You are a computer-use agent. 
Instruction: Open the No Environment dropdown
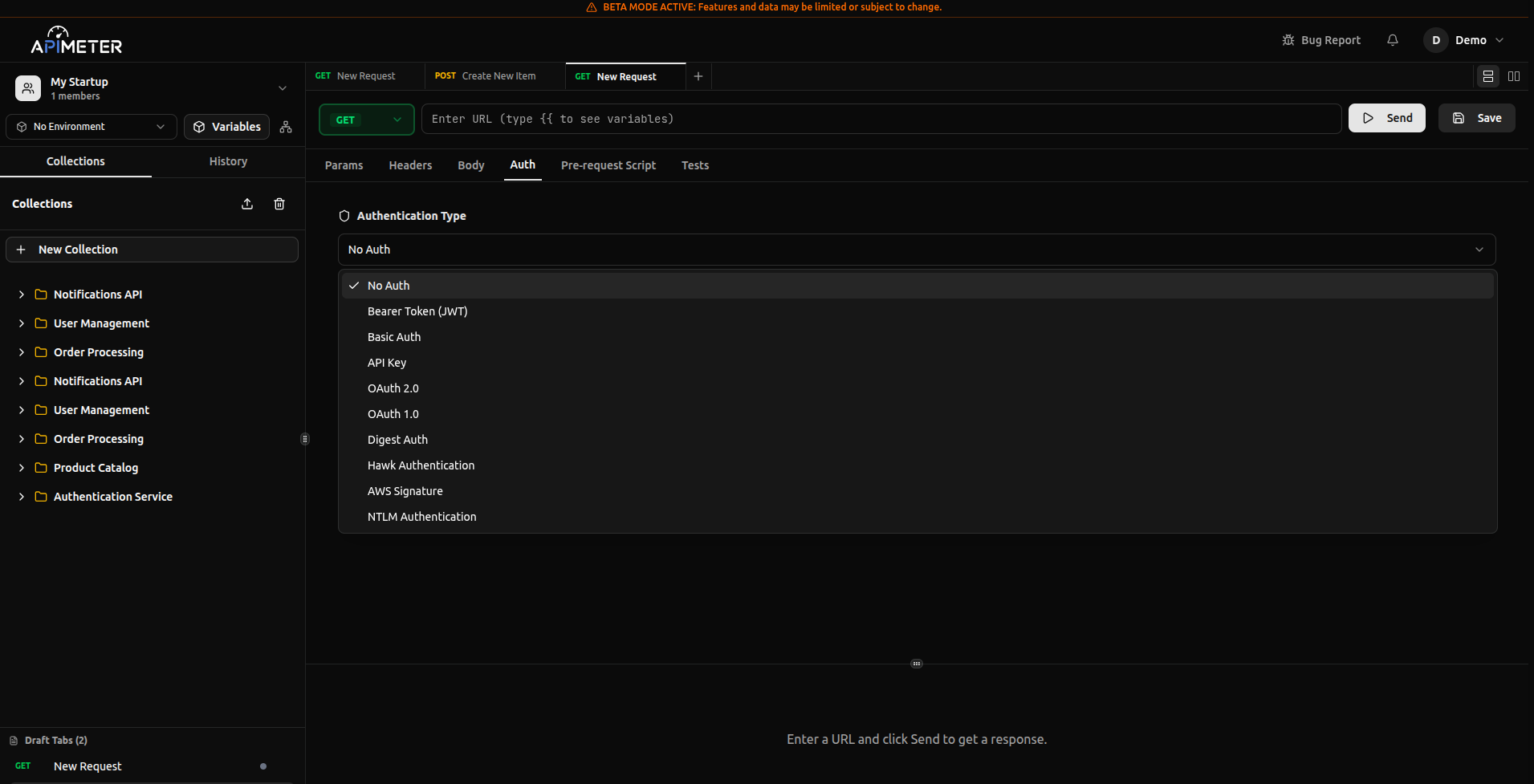click(x=92, y=127)
